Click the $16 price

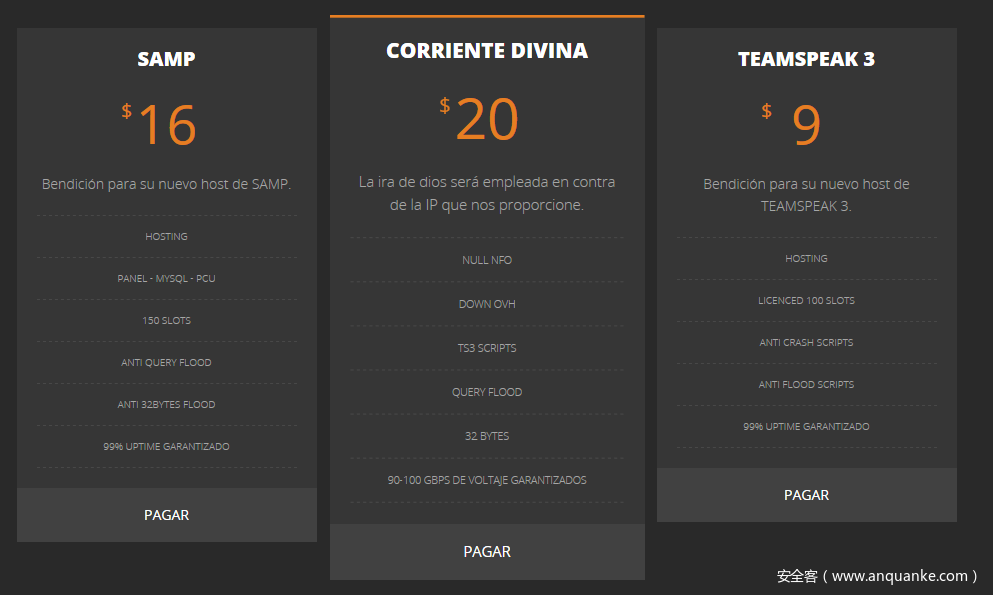click(x=159, y=124)
